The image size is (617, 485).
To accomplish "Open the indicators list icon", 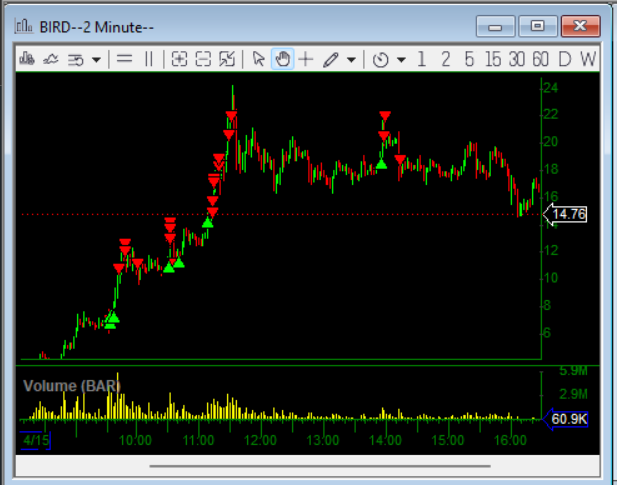I will (75, 60).
